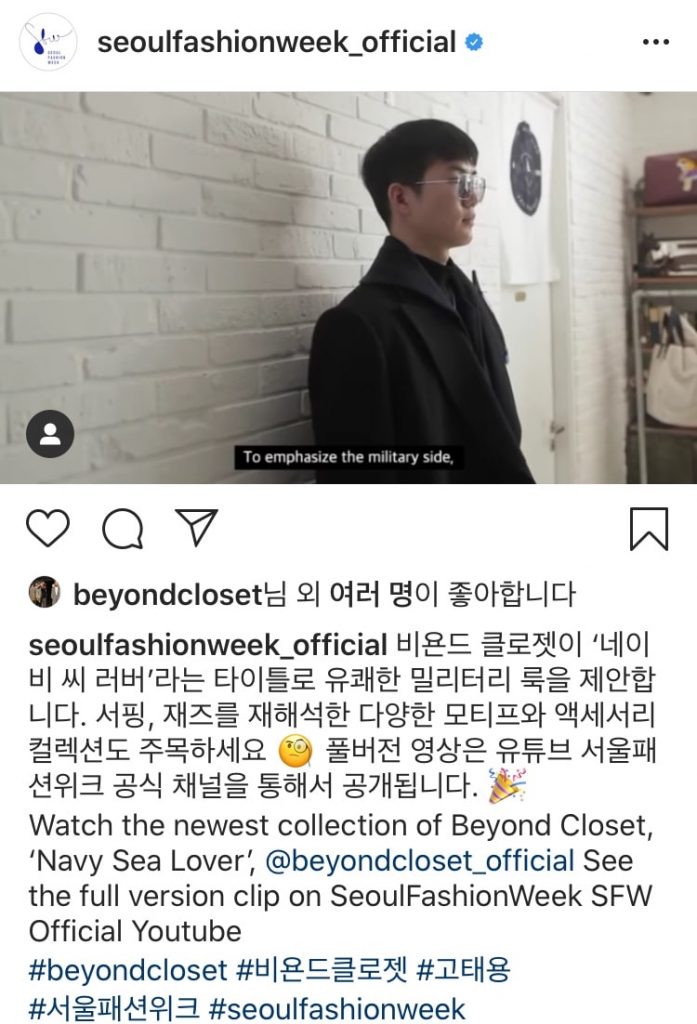The width and height of the screenshot is (697, 1024).
Task: Tap the video of man in black coat
Action: pos(348,287)
